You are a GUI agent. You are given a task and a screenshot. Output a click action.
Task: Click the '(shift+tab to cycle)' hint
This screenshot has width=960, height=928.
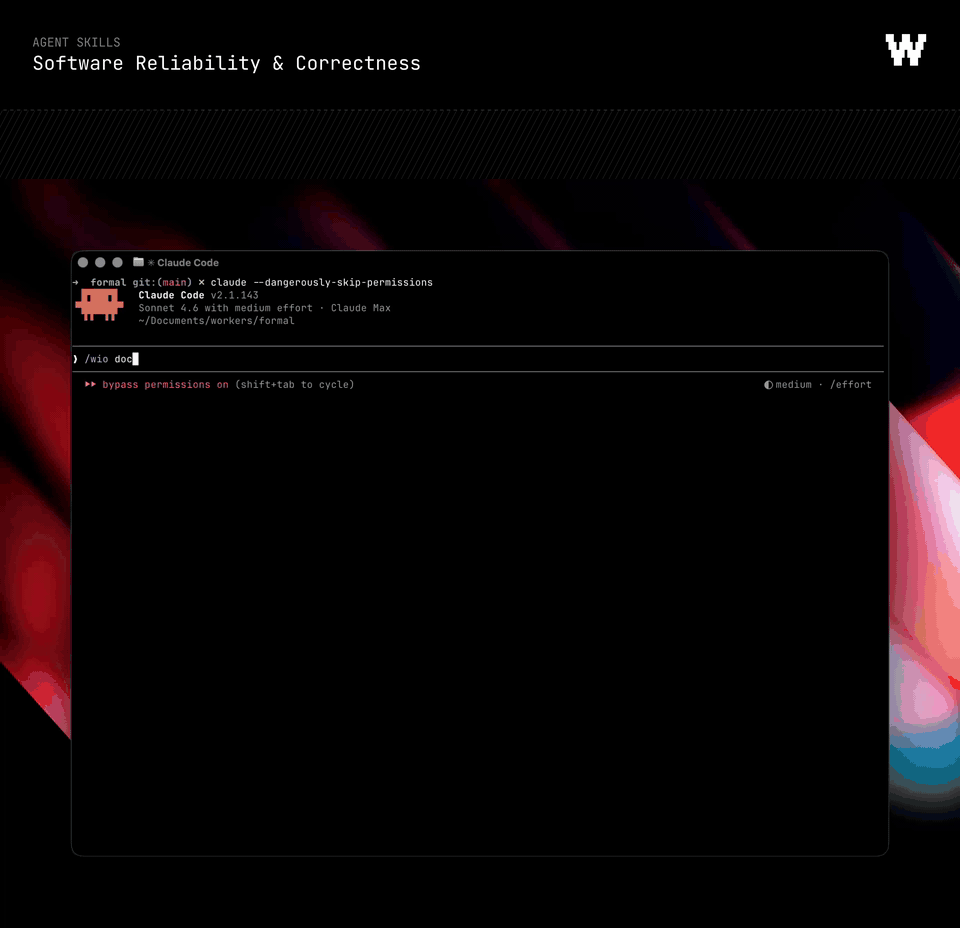coord(294,384)
